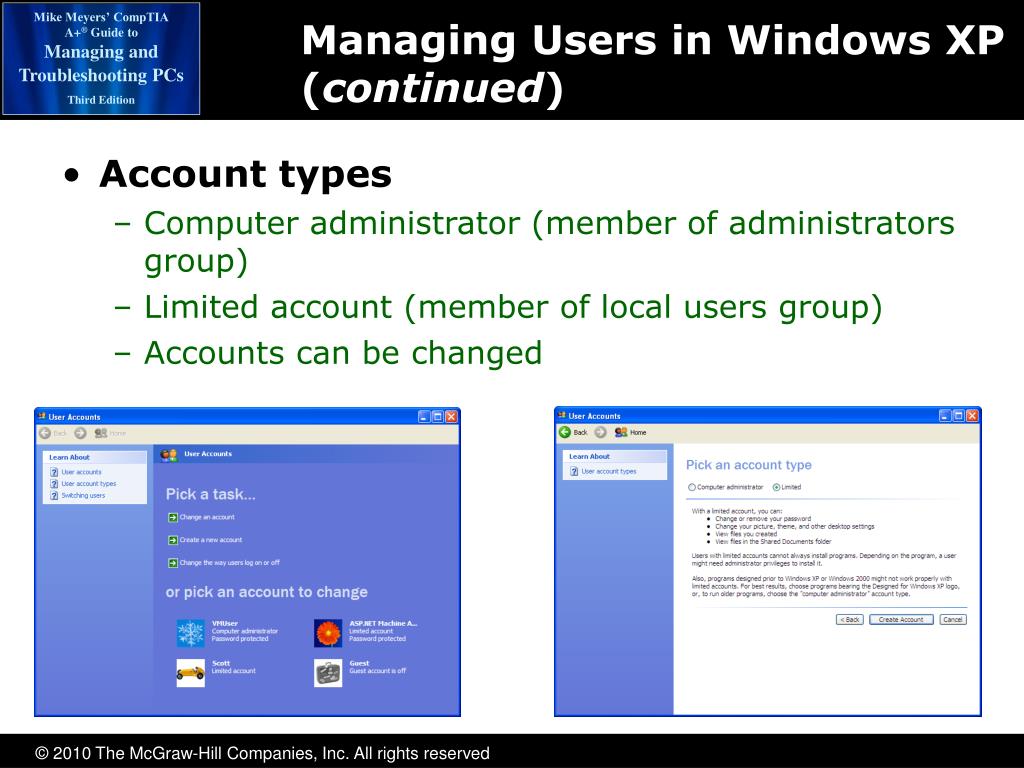
Task: Select VMUser snowflake account picture
Action: click(x=191, y=633)
